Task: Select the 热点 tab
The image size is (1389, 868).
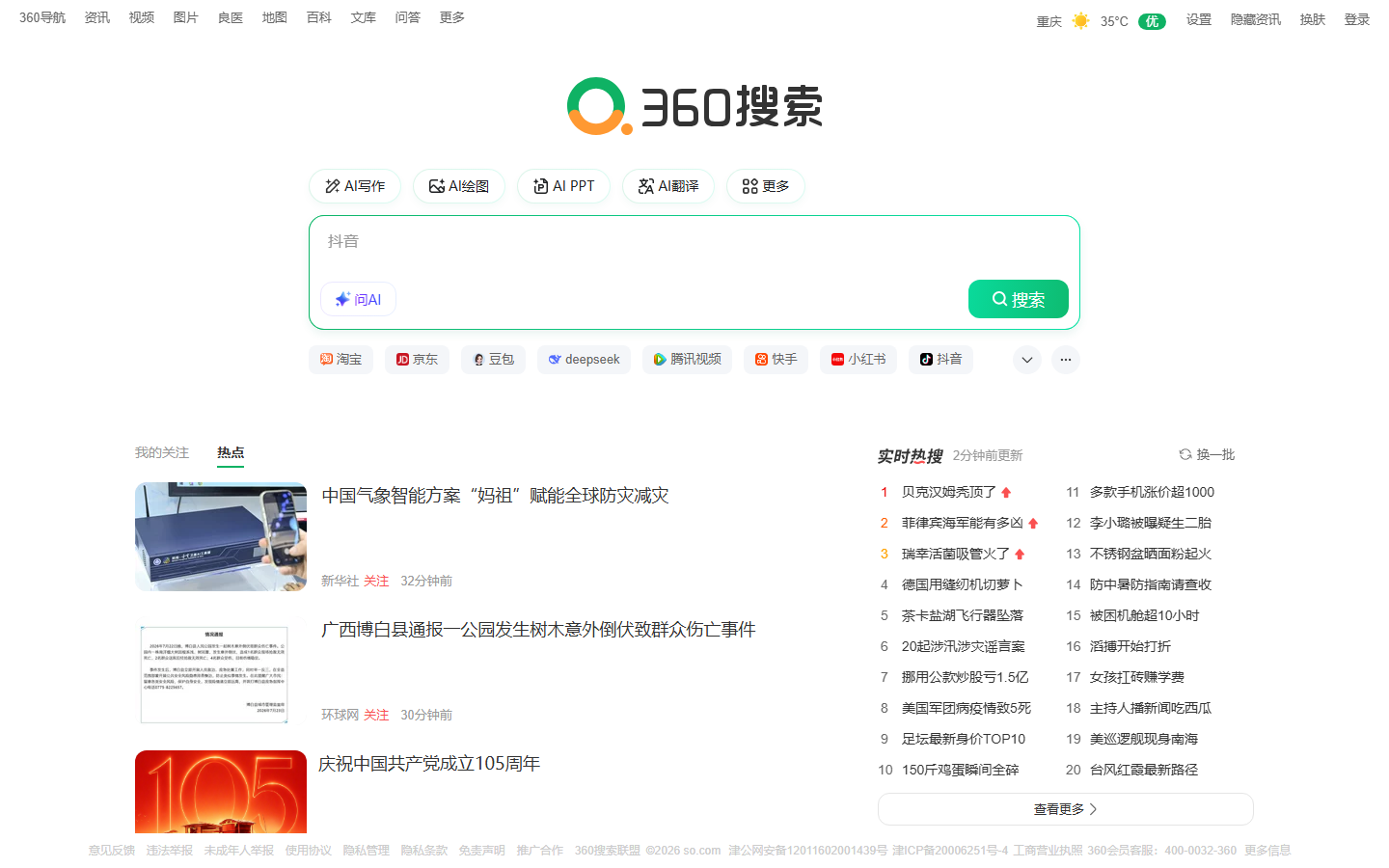Action: pyautogui.click(x=231, y=452)
